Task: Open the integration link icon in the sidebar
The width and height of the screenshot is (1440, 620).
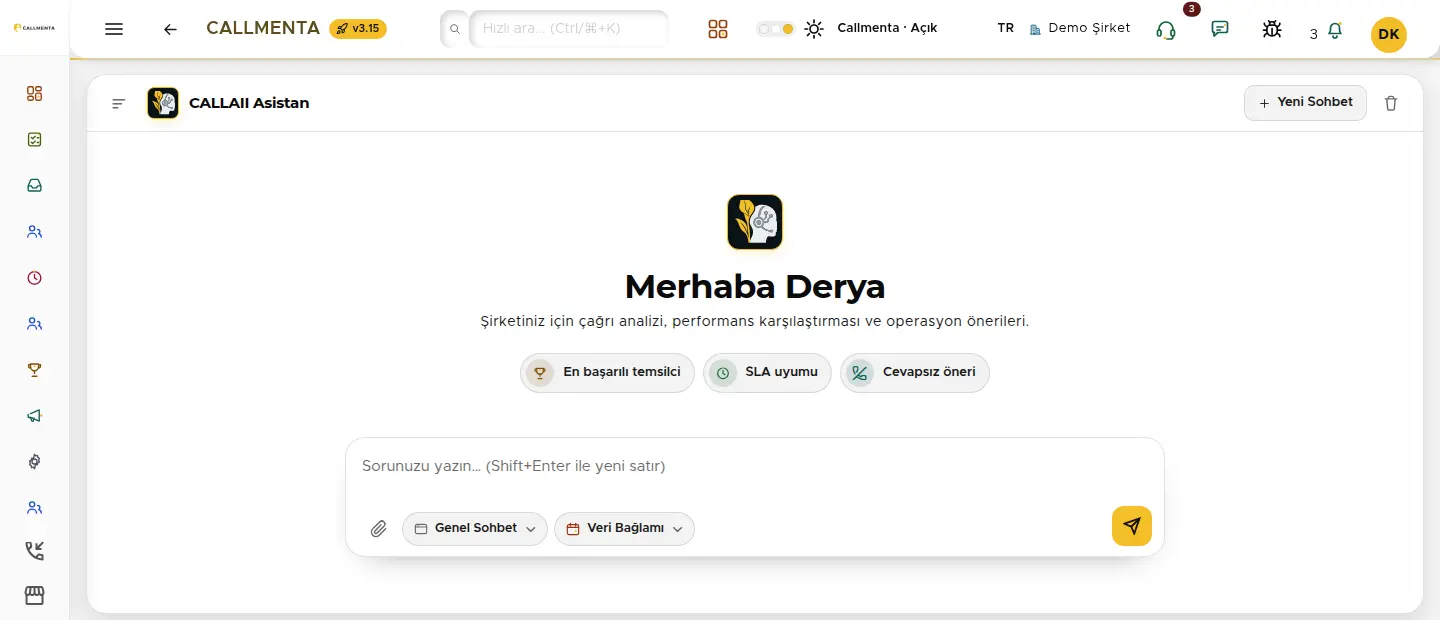Action: click(x=35, y=462)
